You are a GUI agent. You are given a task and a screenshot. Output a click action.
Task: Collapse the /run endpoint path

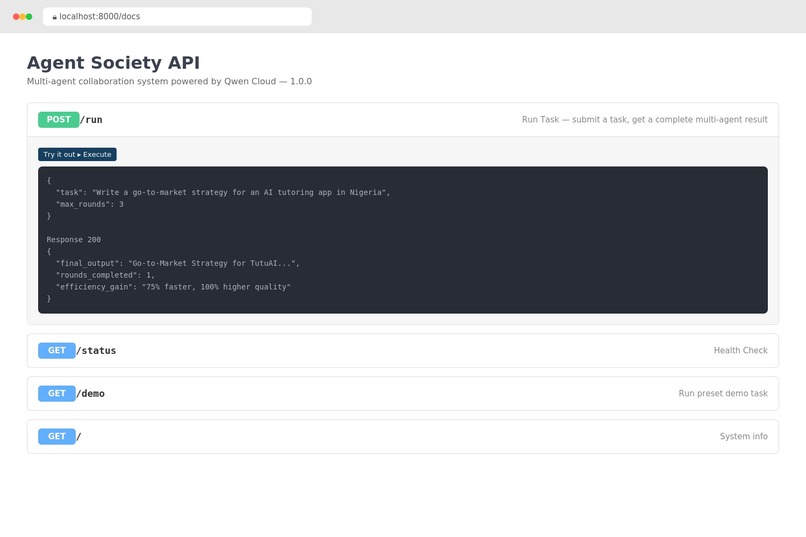[x=91, y=120]
